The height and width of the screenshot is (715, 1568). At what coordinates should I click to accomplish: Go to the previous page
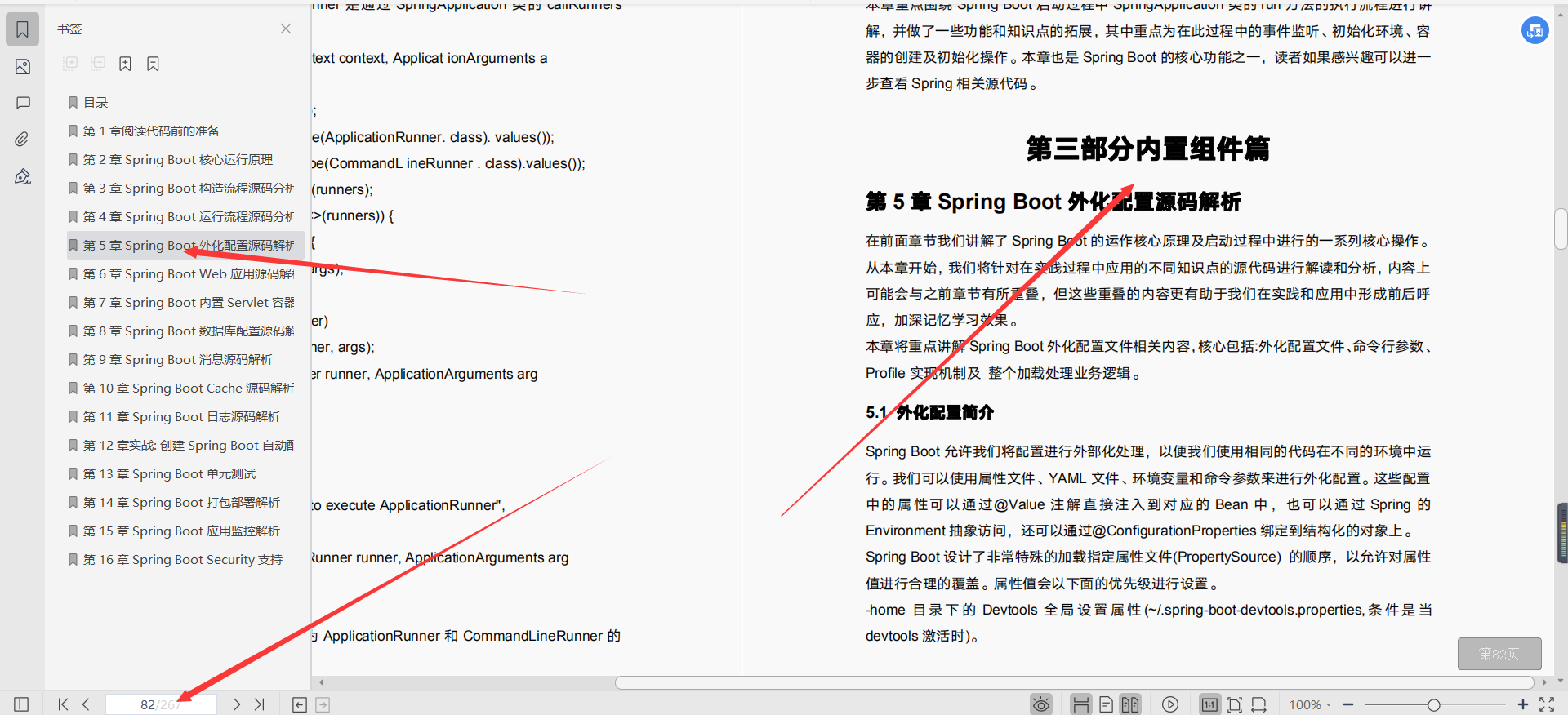(86, 704)
